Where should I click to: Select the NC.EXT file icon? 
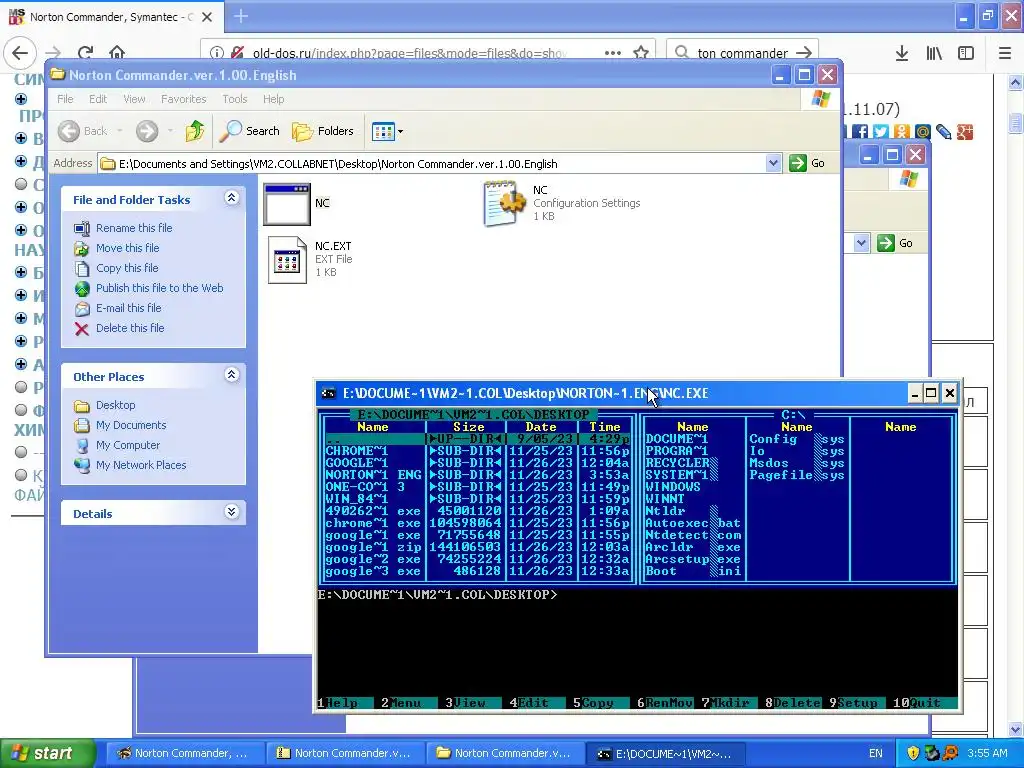pos(287,260)
